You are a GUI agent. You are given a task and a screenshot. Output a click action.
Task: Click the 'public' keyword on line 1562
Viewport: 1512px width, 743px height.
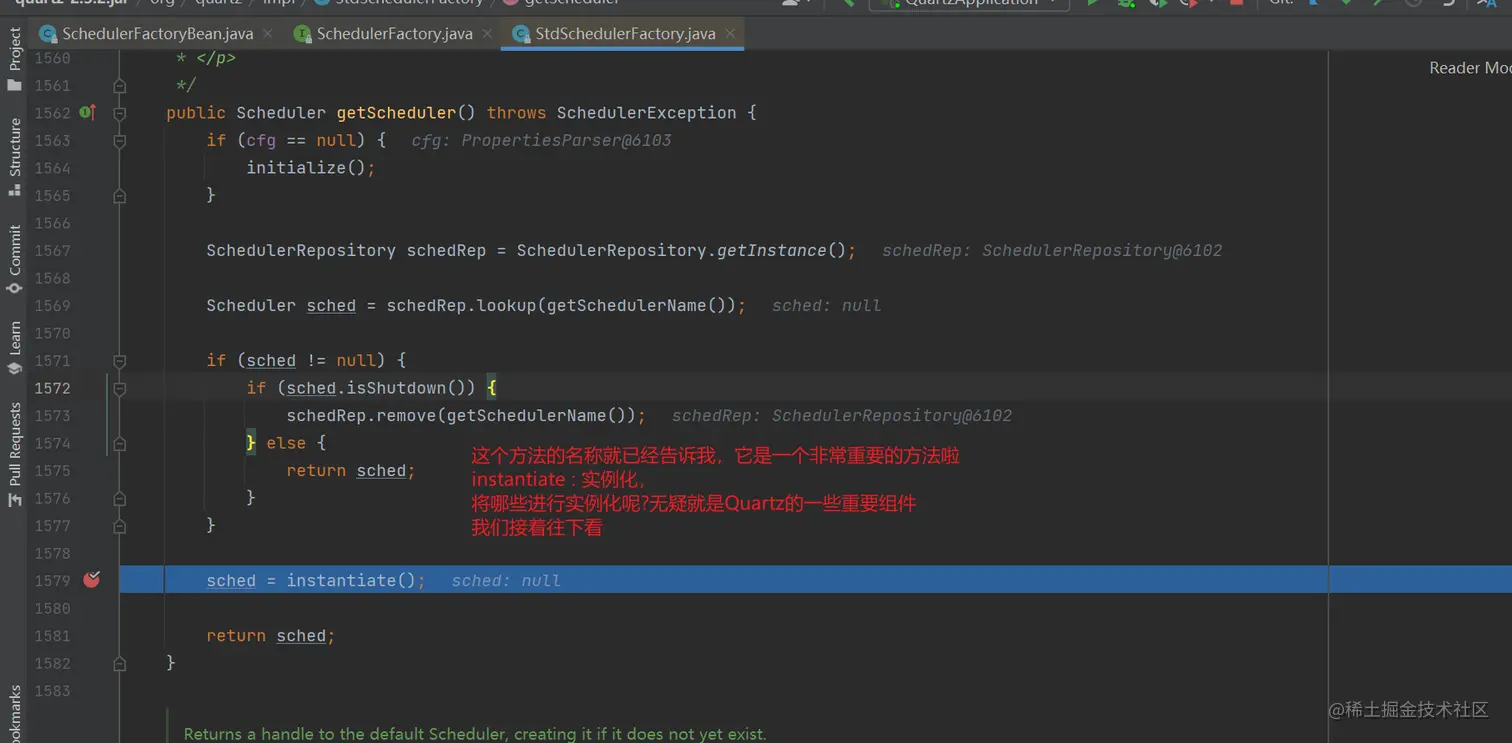[196, 113]
